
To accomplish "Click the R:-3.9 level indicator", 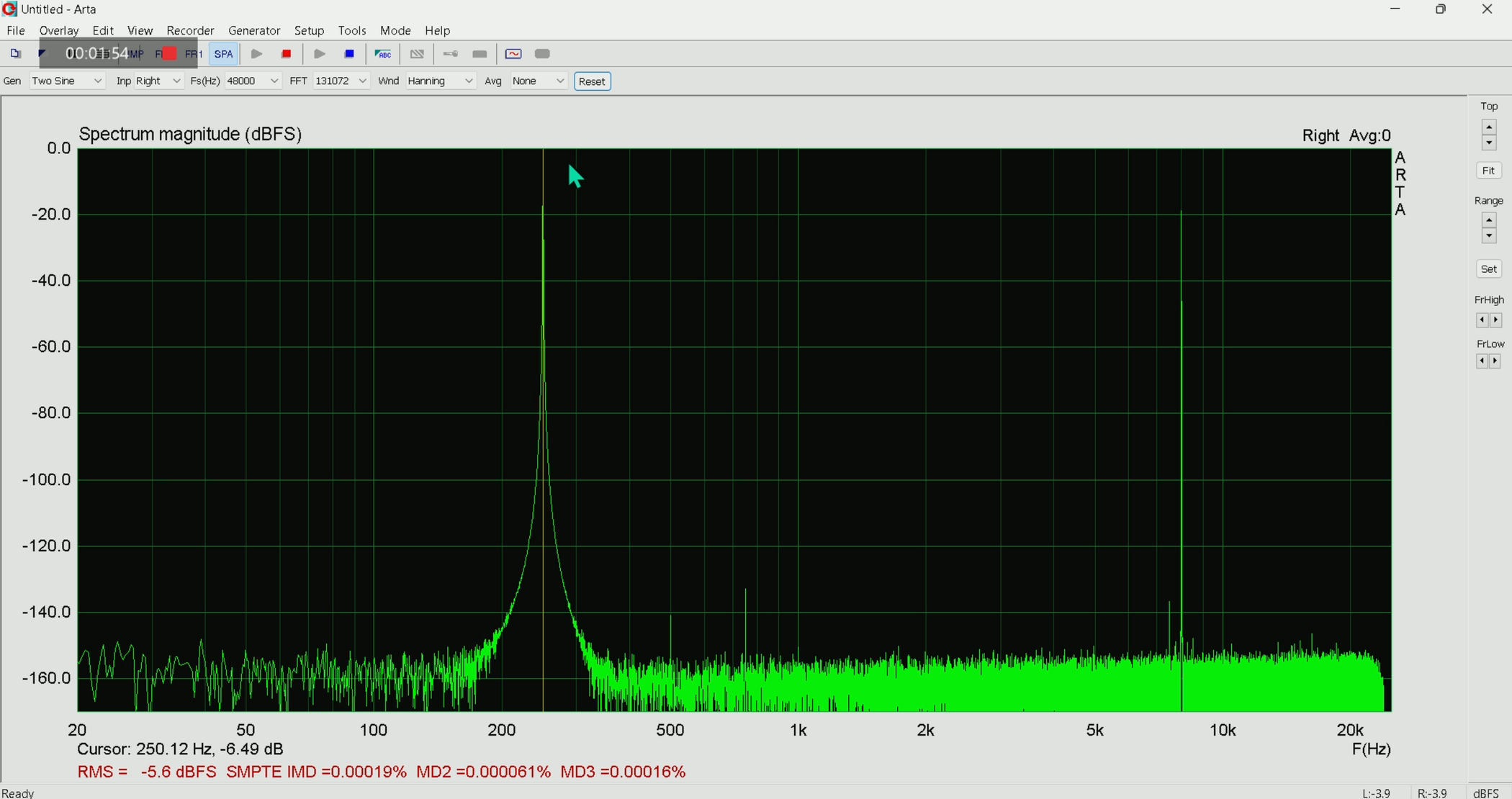I will [x=1432, y=793].
